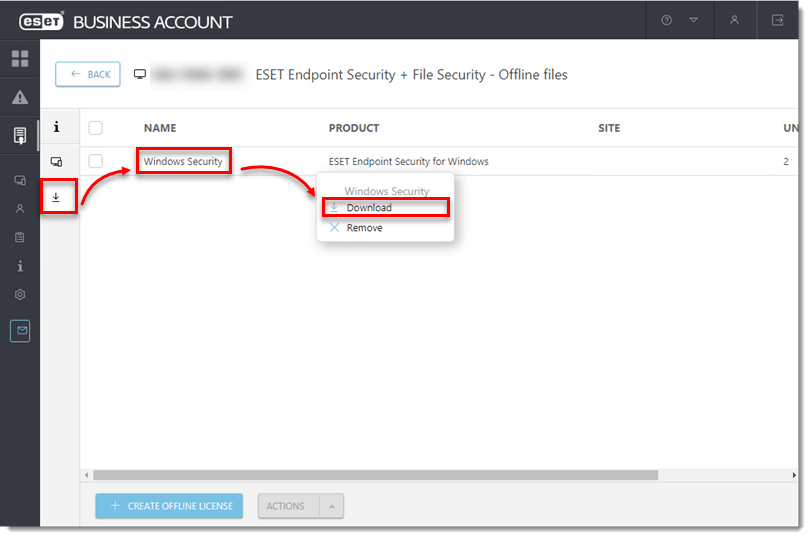Click the scrollbar left arrow

pos(86,475)
